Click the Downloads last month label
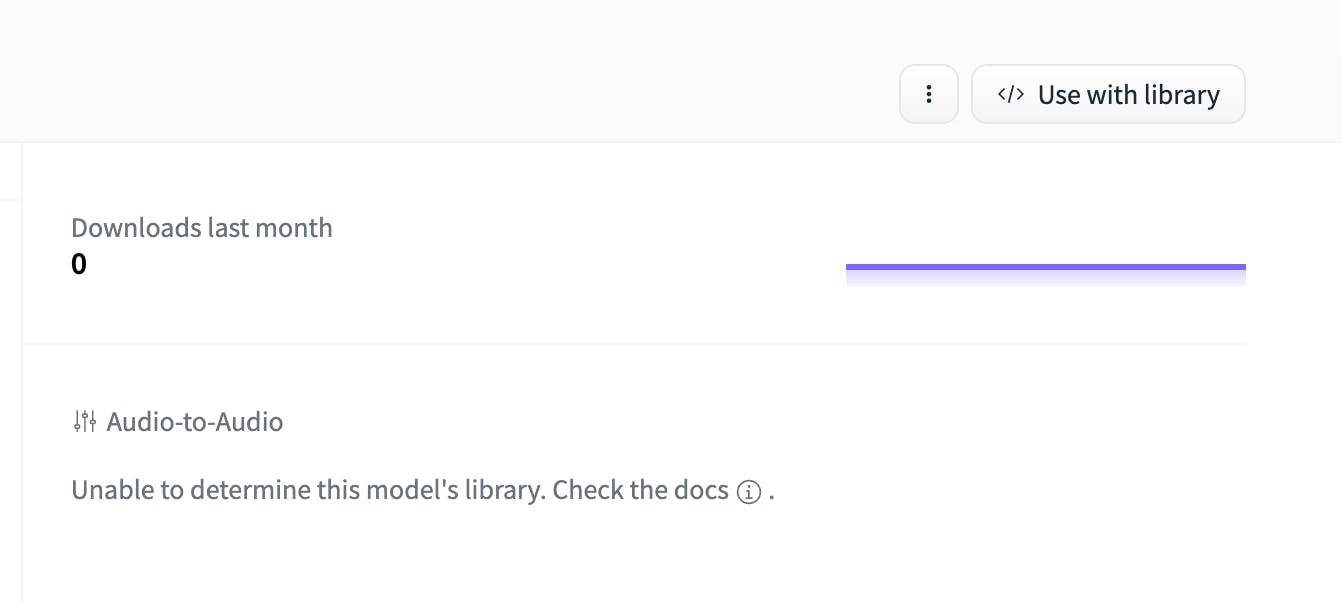1342x602 pixels. [201, 228]
